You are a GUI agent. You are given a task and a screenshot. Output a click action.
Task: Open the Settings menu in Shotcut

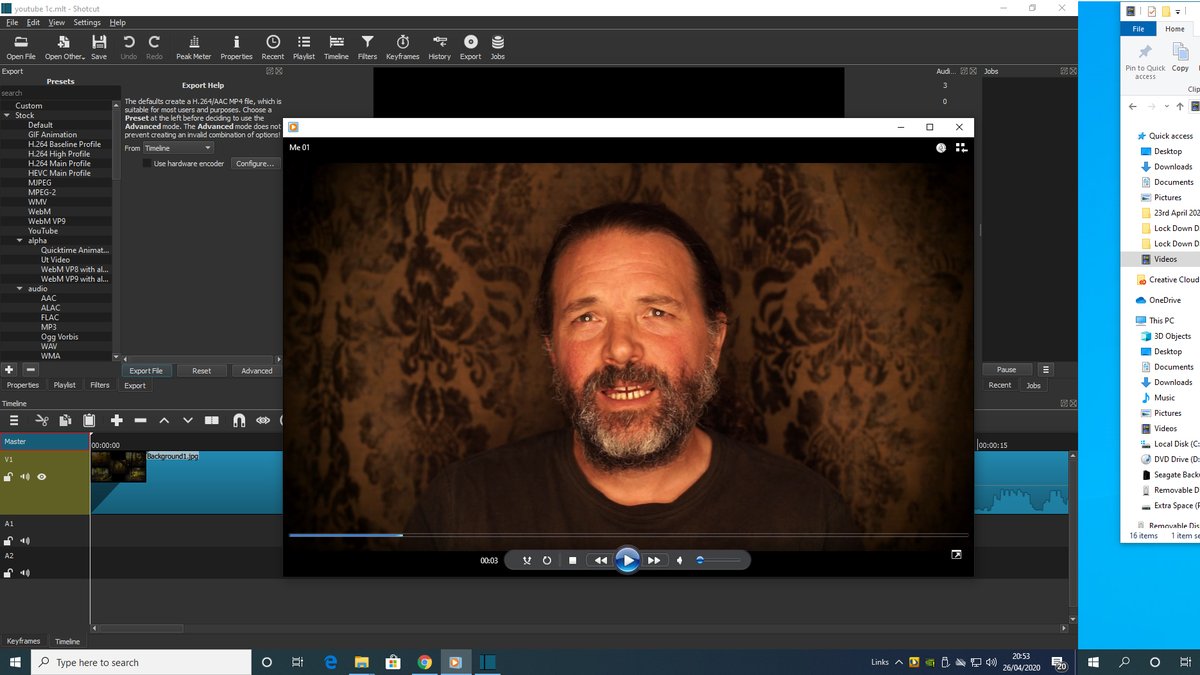click(x=87, y=22)
